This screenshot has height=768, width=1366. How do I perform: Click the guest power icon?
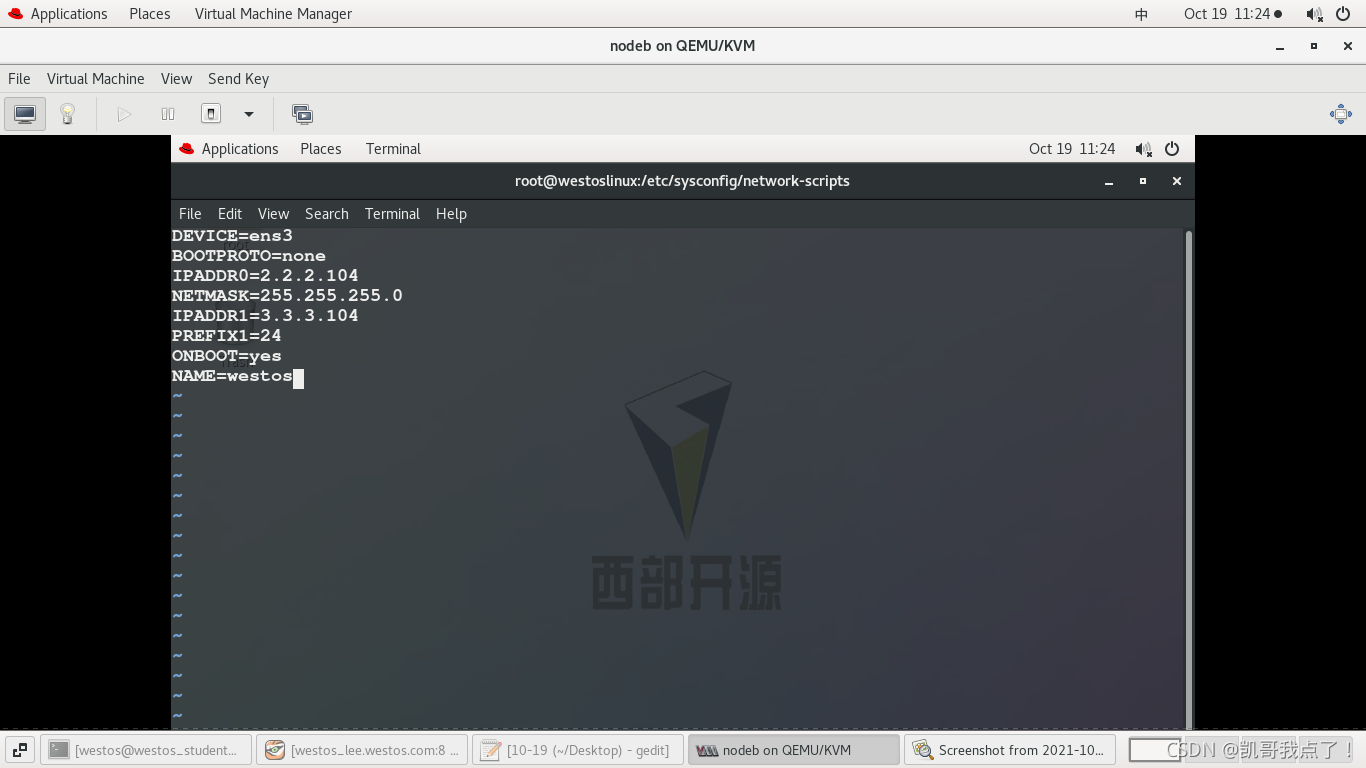coord(1170,148)
